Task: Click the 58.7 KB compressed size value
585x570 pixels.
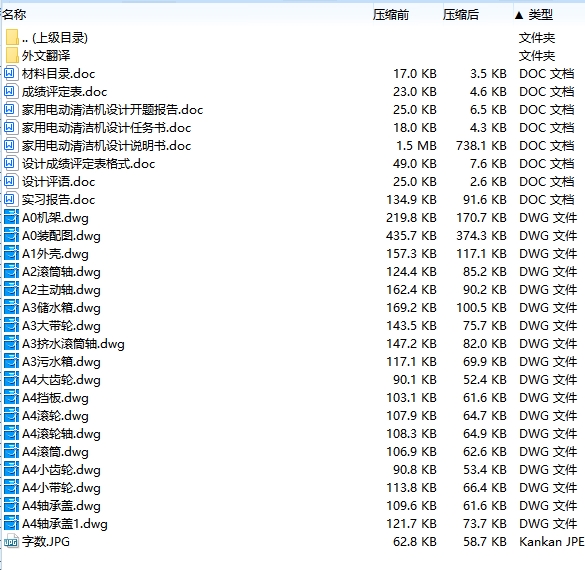Action: pyautogui.click(x=485, y=541)
